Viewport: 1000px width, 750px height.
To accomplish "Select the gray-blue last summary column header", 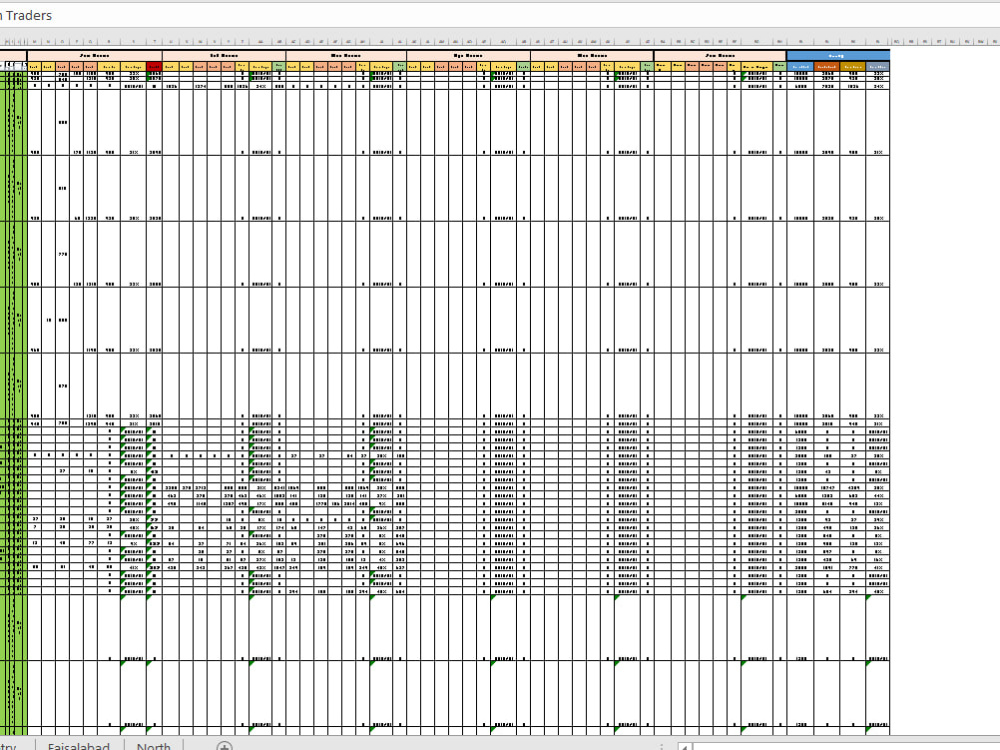I will click(878, 66).
